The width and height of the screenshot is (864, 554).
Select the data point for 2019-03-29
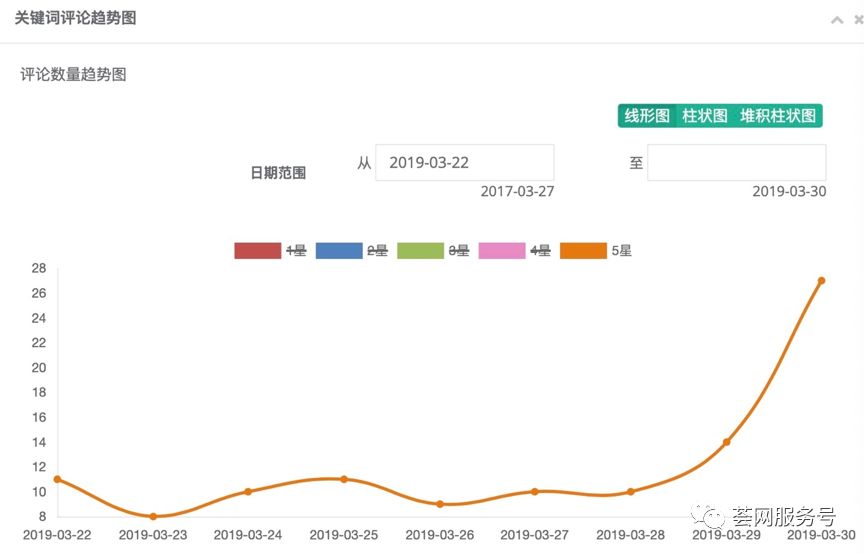pyautogui.click(x=726, y=442)
